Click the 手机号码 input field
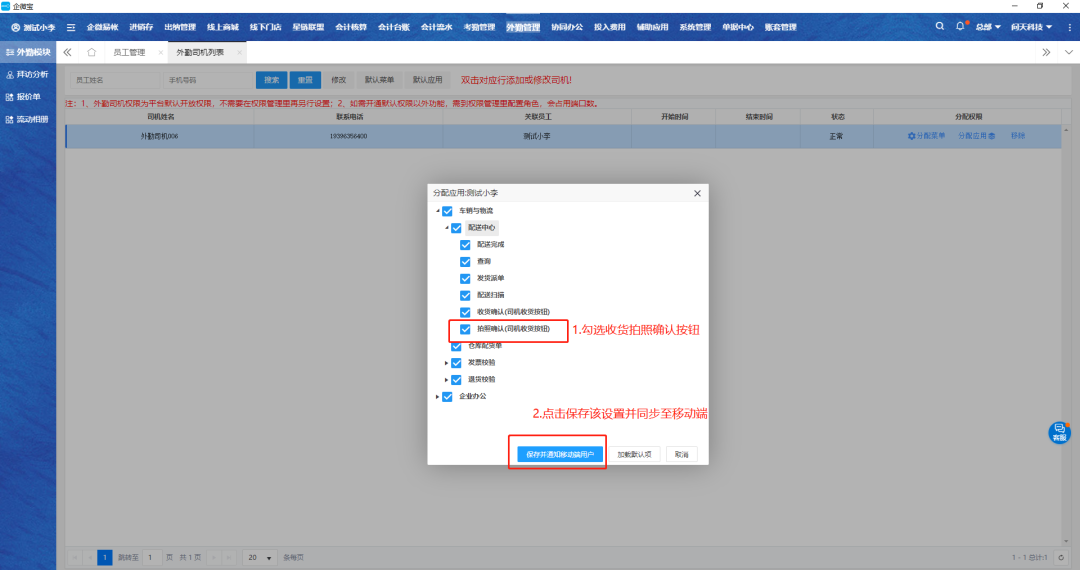This screenshot has width=1080, height=570. coord(205,79)
